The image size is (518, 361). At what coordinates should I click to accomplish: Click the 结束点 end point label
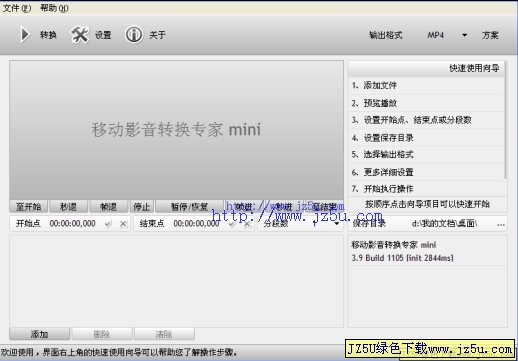tap(152, 223)
